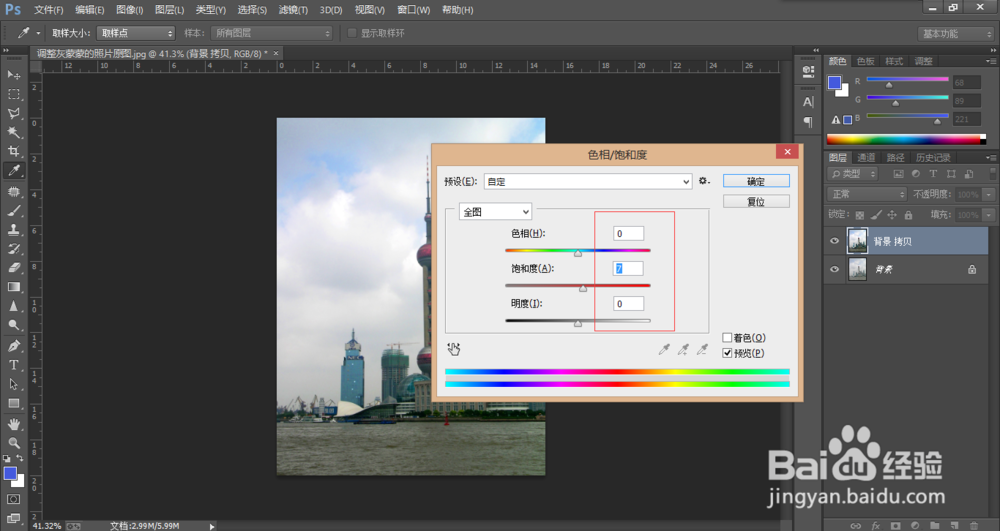Select the Rectangular Marquee tool
The height and width of the screenshot is (531, 1000).
(x=13, y=94)
